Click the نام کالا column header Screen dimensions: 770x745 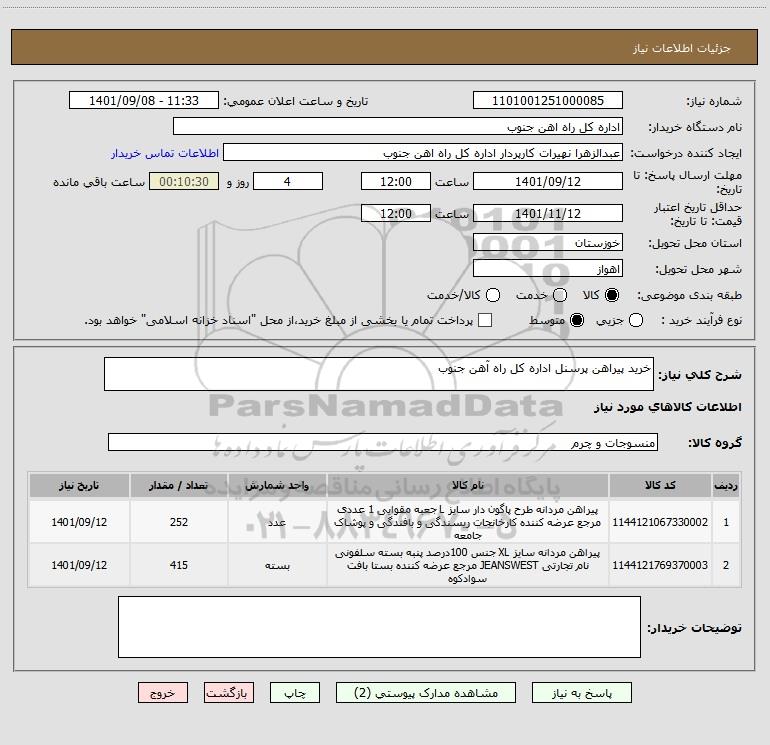coord(468,485)
